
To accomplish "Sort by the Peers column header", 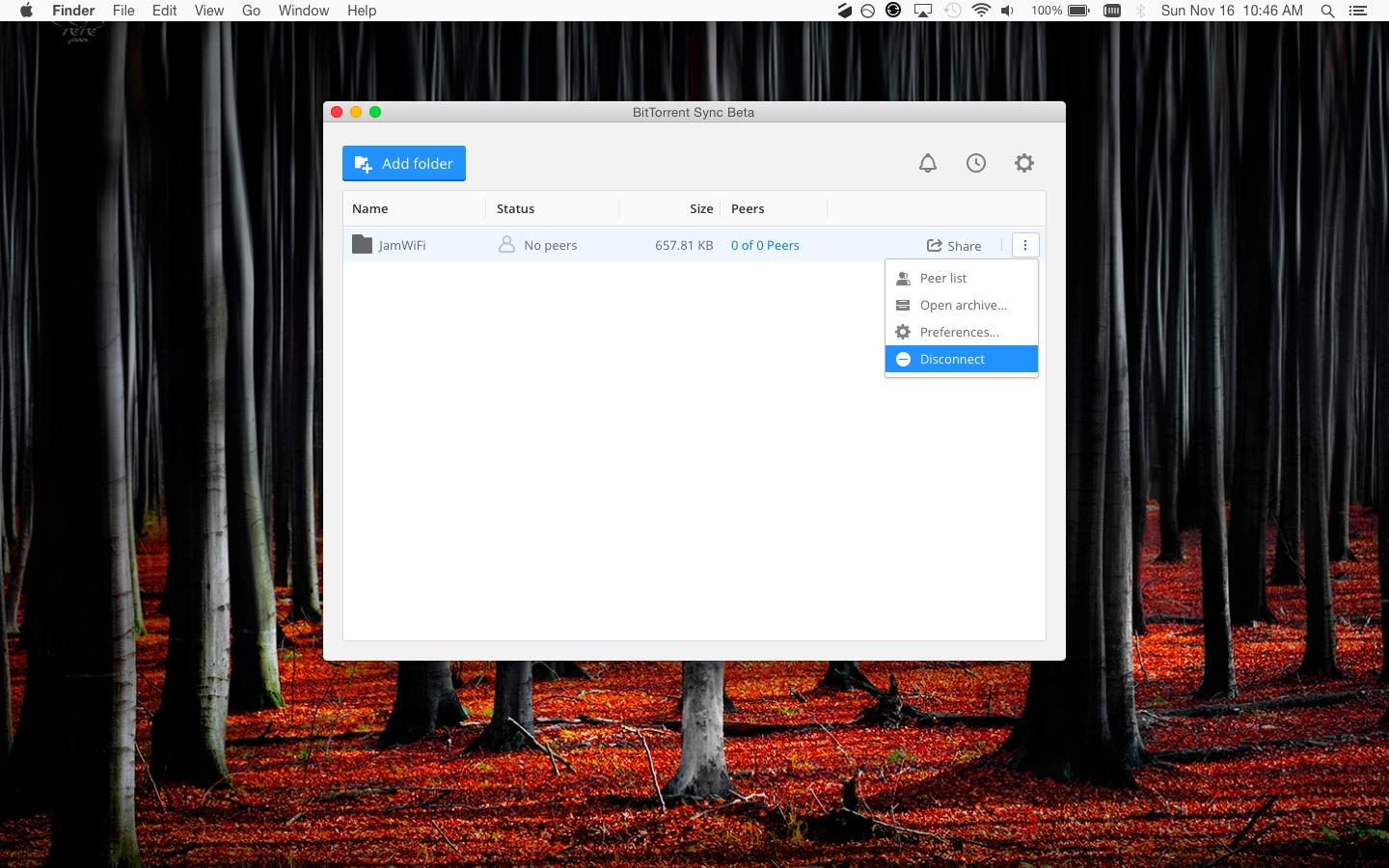I will pos(748,208).
